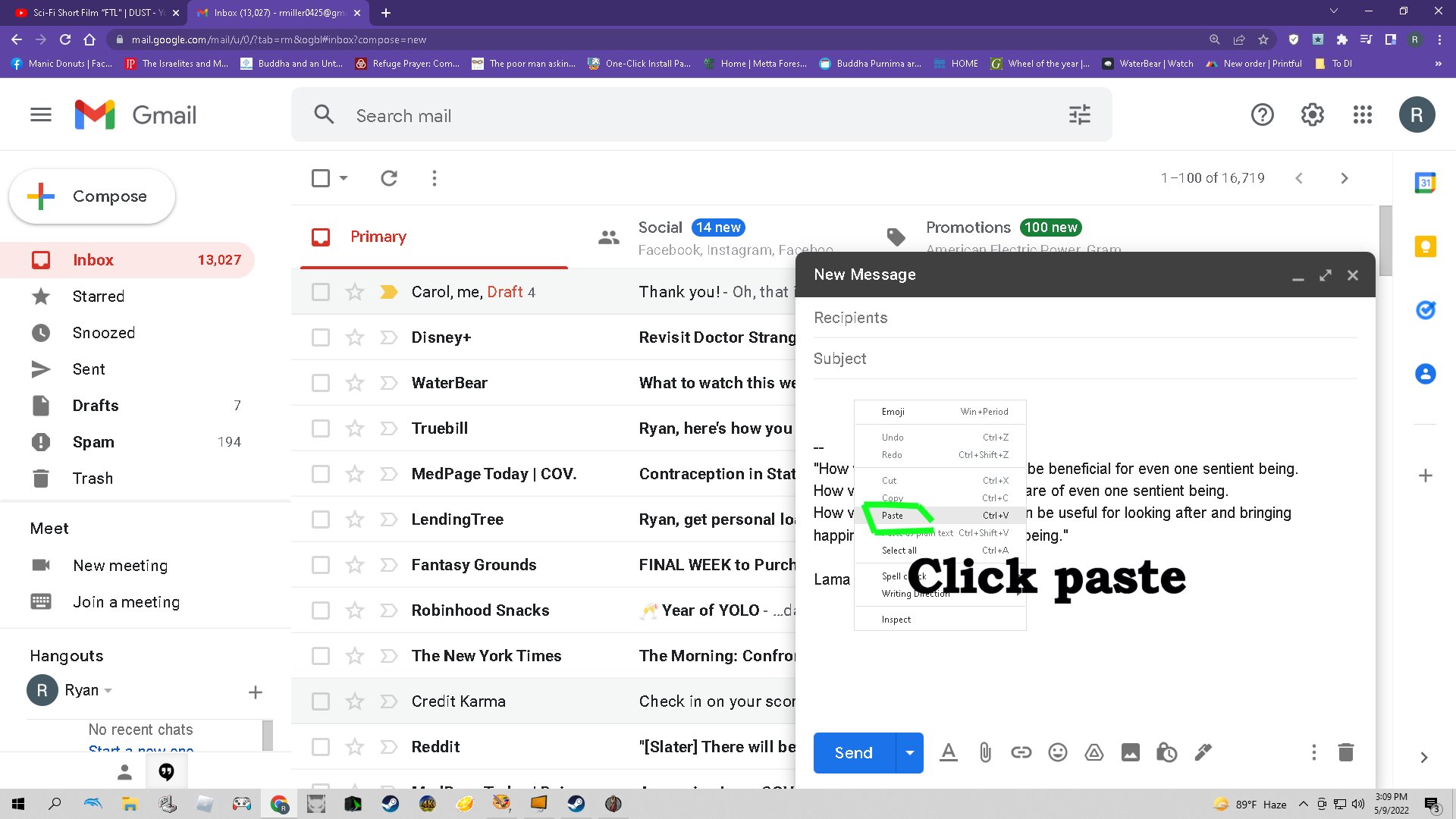
Task: Tick the Truebill message checkbox
Action: 321,428
